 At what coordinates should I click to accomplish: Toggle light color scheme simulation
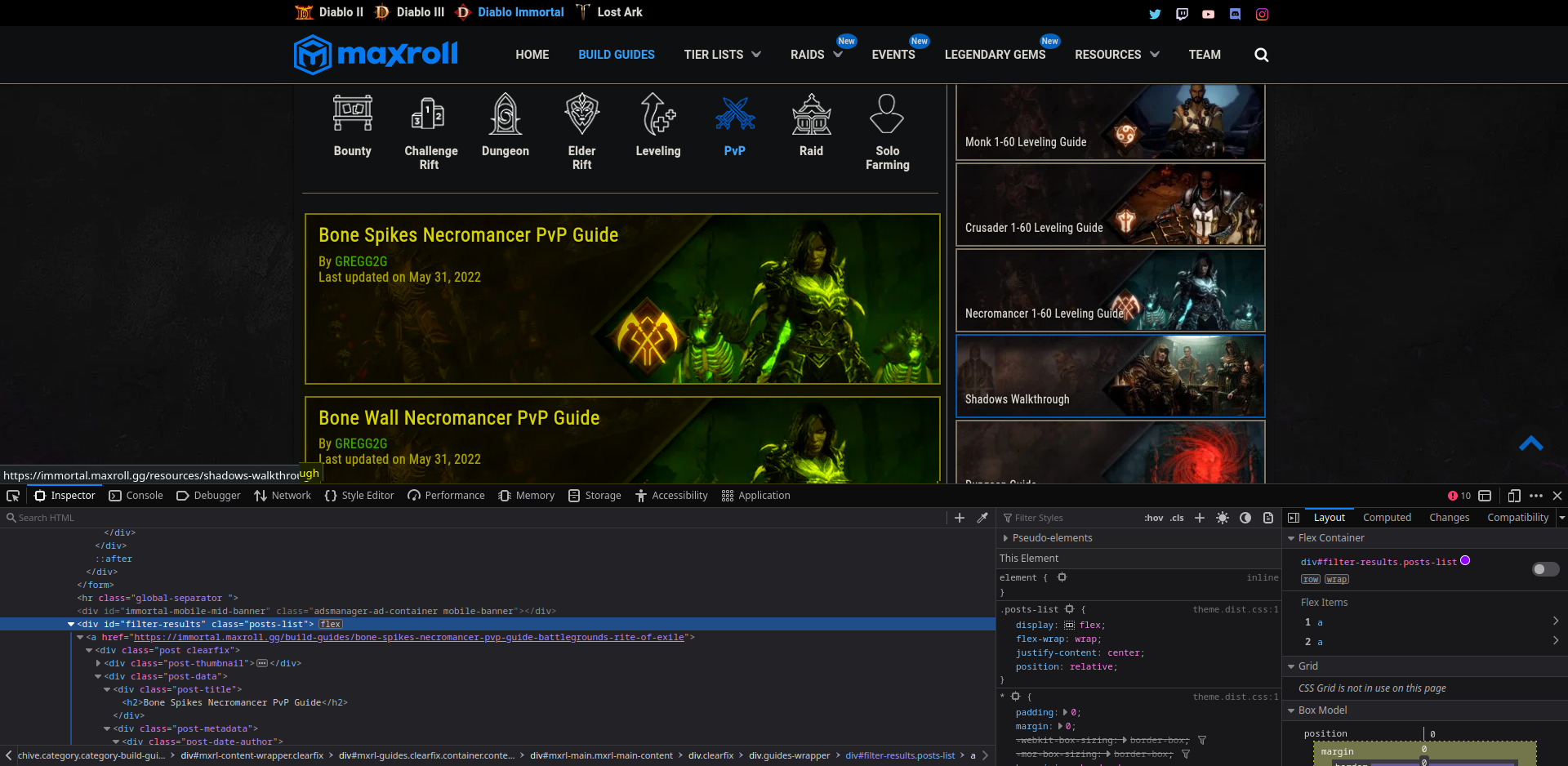point(1223,518)
